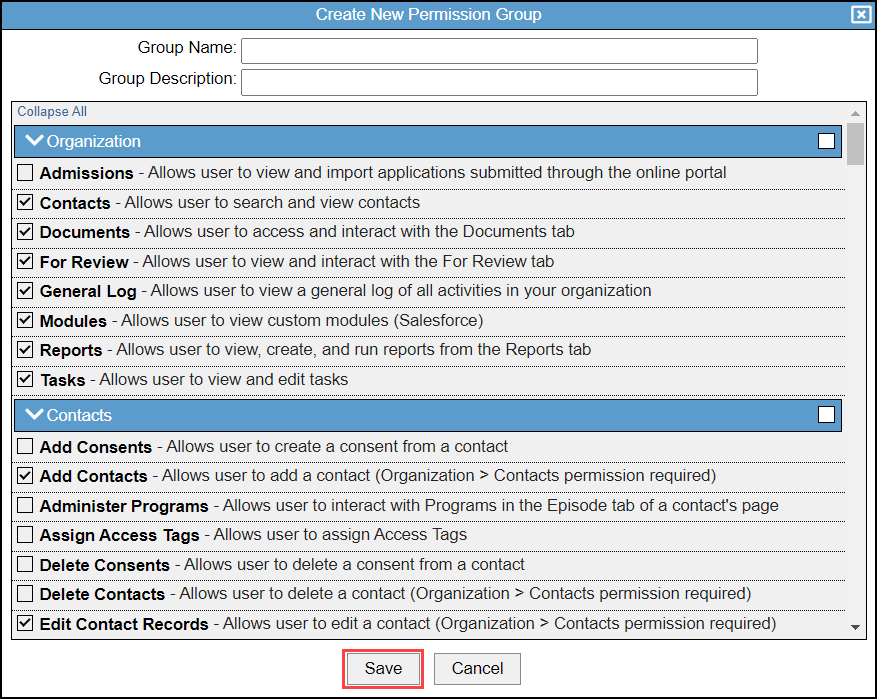The height and width of the screenshot is (699, 877).
Task: Uncheck the Modules permission checkbox
Action: coord(25,320)
